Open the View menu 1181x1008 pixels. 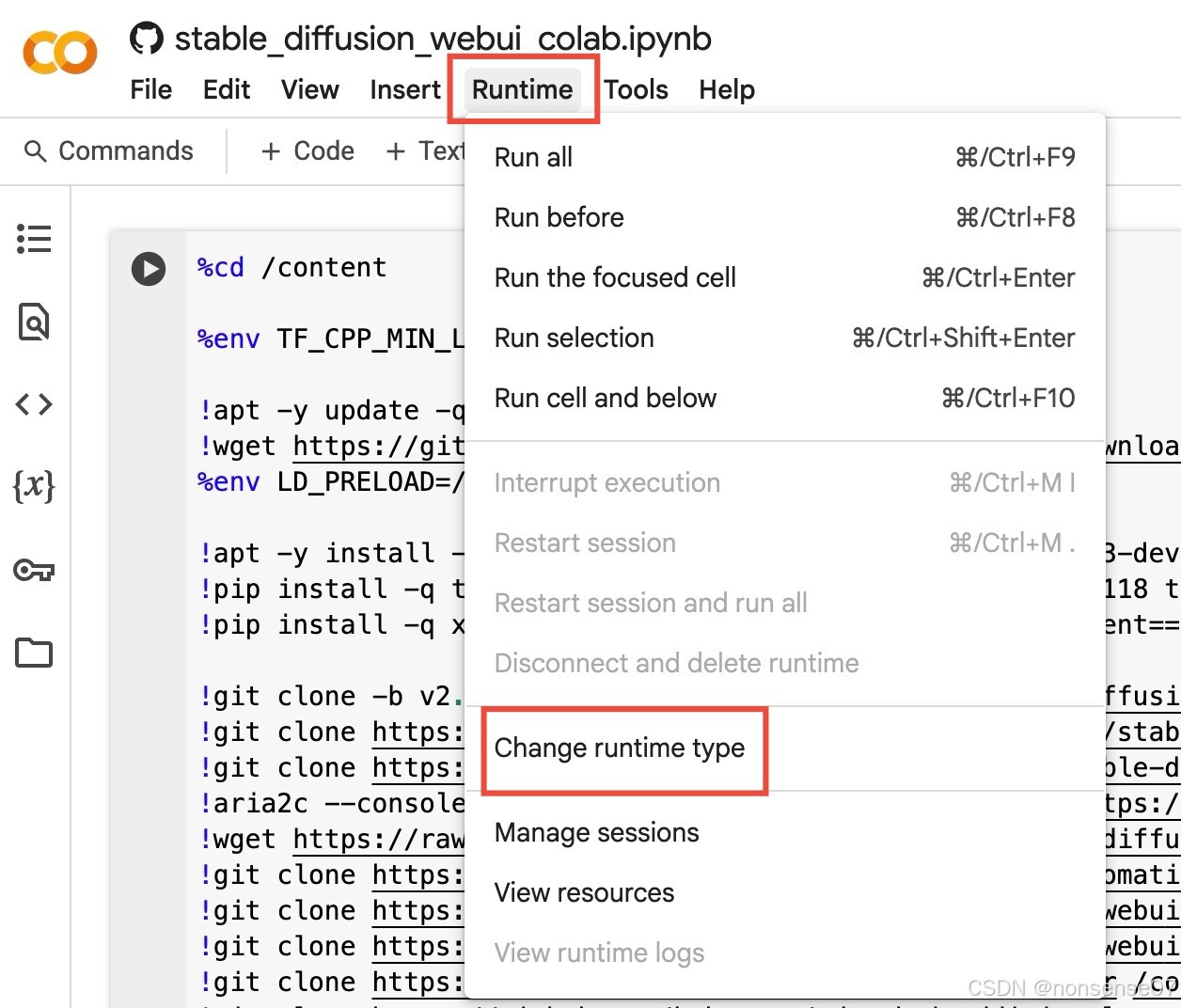pos(309,89)
